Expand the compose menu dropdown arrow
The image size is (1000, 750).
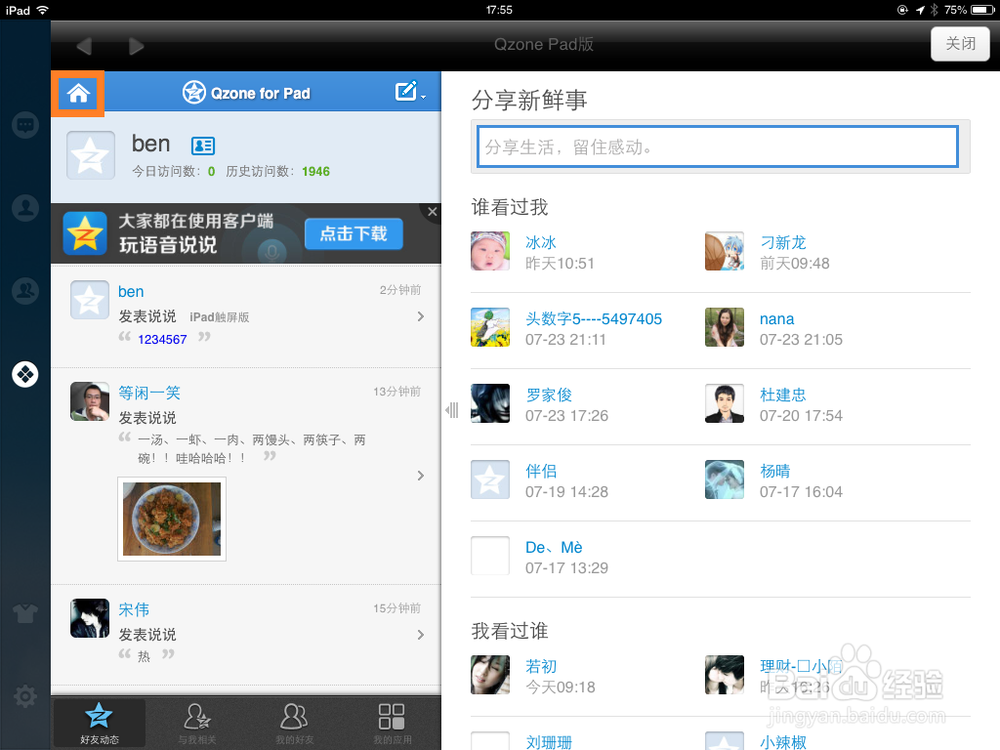pos(422,96)
